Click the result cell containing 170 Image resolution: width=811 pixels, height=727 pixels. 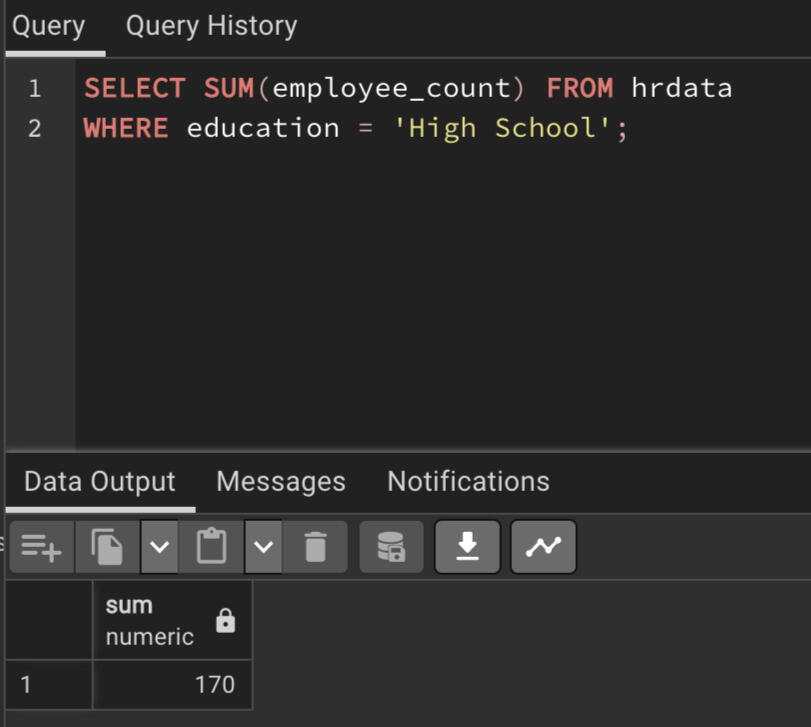172,685
